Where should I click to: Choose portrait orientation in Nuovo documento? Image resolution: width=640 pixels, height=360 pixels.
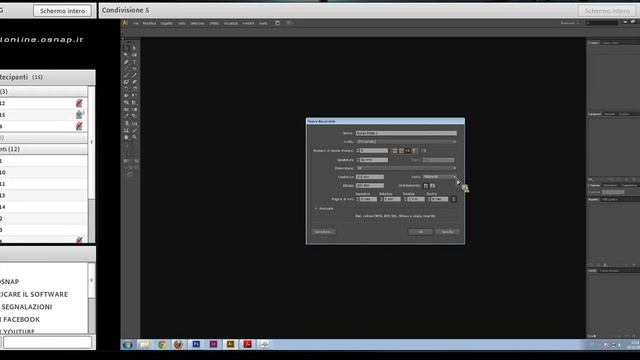tap(426, 185)
